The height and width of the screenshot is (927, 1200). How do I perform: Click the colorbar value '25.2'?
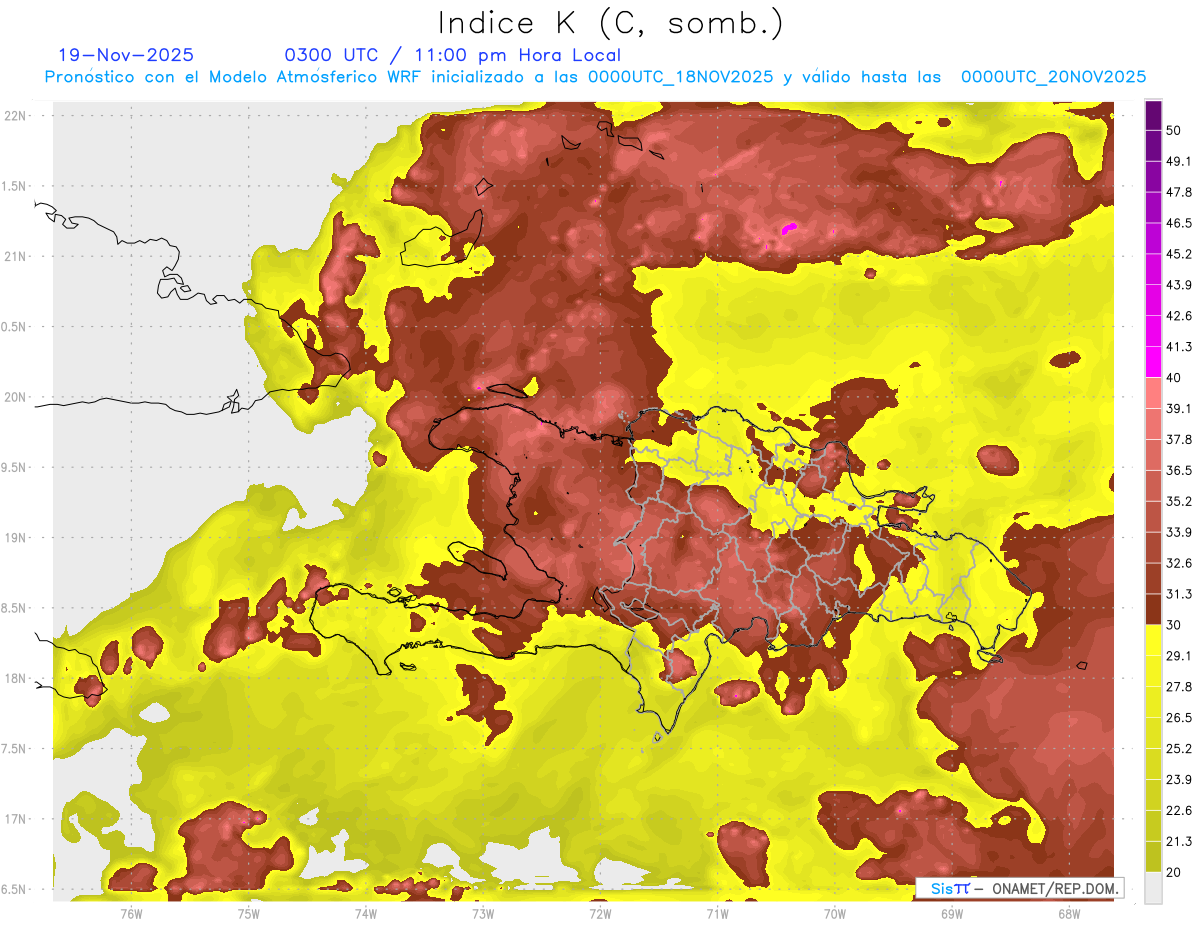click(1179, 749)
